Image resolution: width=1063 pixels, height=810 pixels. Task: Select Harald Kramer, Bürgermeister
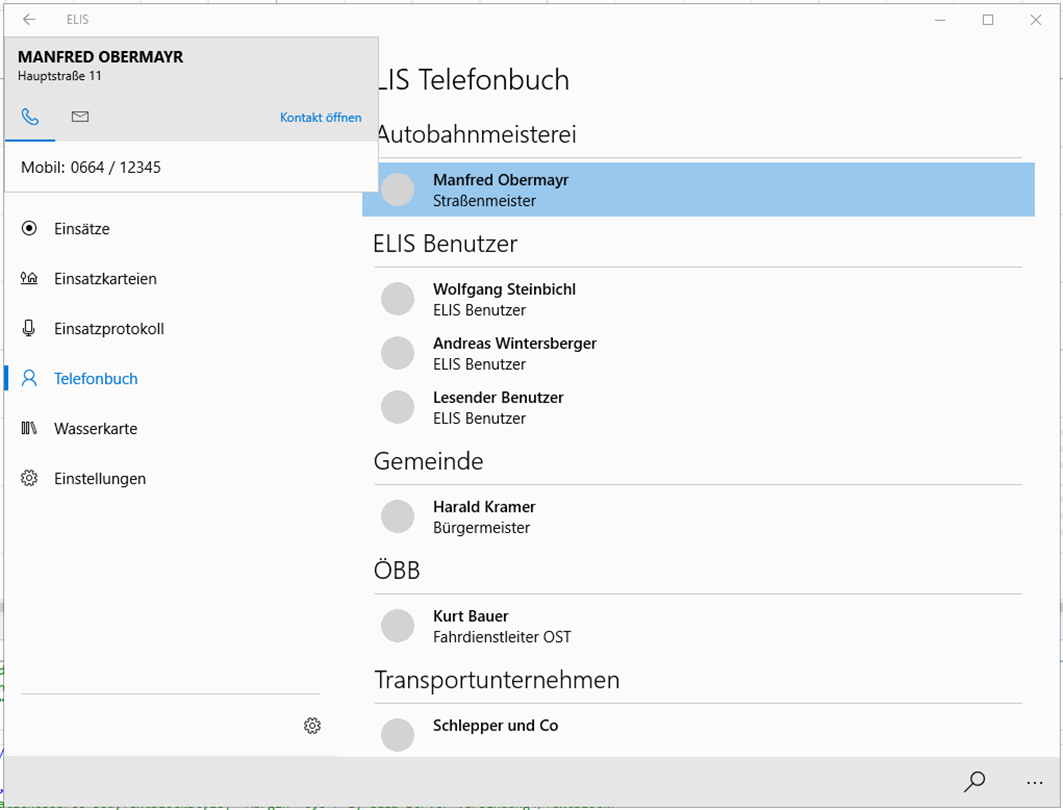(484, 517)
